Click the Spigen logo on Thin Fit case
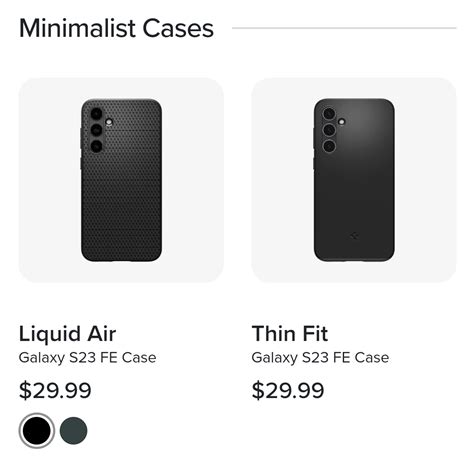 354,236
